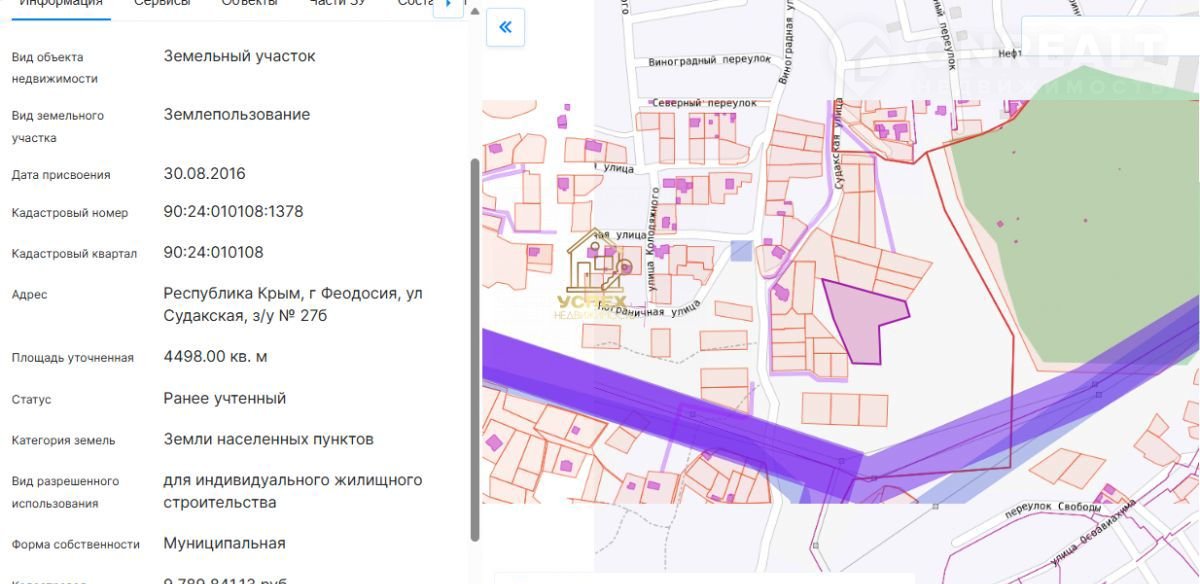
Task: Open the Информация tab
Action: pos(61,3)
